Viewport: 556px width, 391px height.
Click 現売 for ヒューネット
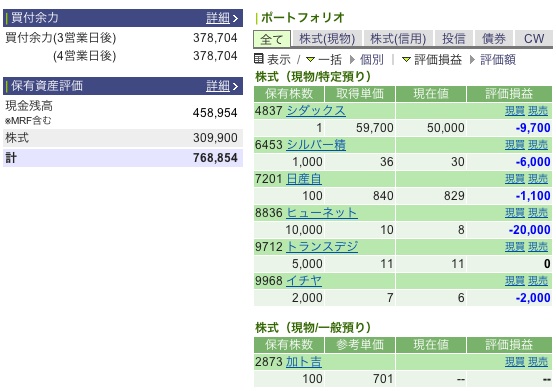pos(538,213)
